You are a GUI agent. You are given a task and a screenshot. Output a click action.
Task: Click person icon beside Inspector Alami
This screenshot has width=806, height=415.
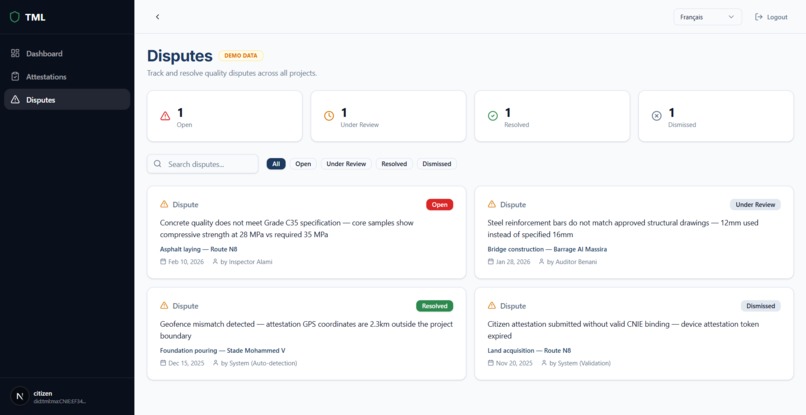tap(215, 262)
